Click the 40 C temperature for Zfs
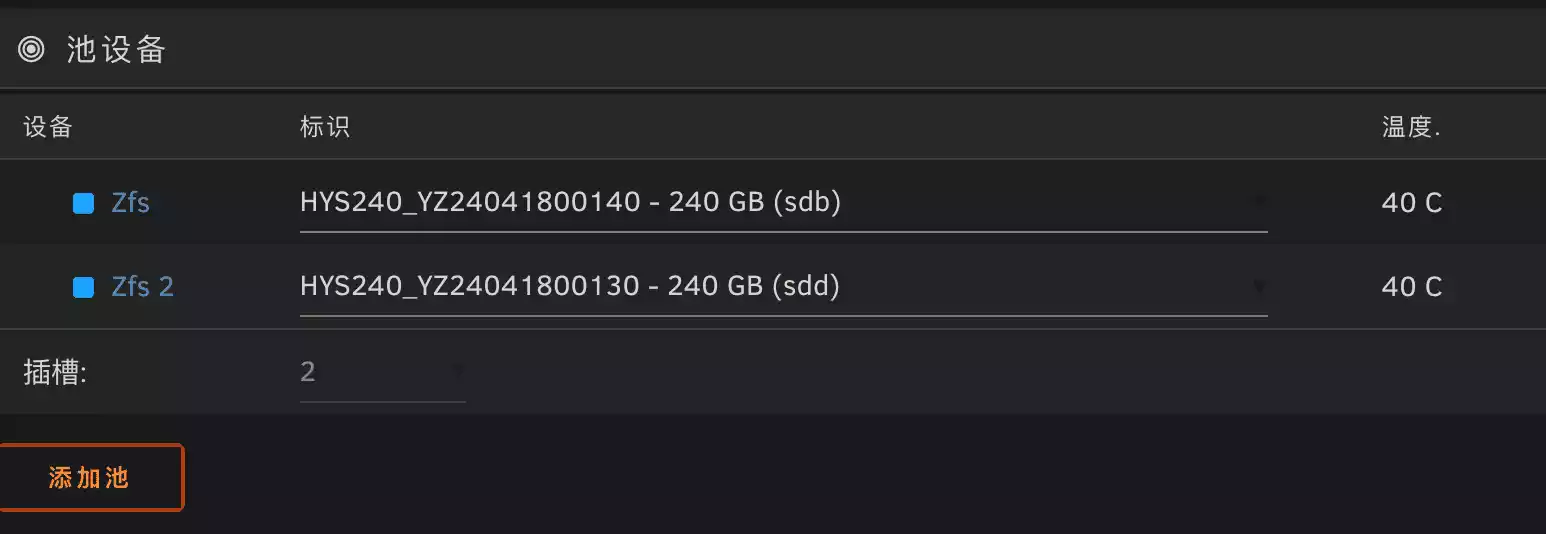 1411,203
